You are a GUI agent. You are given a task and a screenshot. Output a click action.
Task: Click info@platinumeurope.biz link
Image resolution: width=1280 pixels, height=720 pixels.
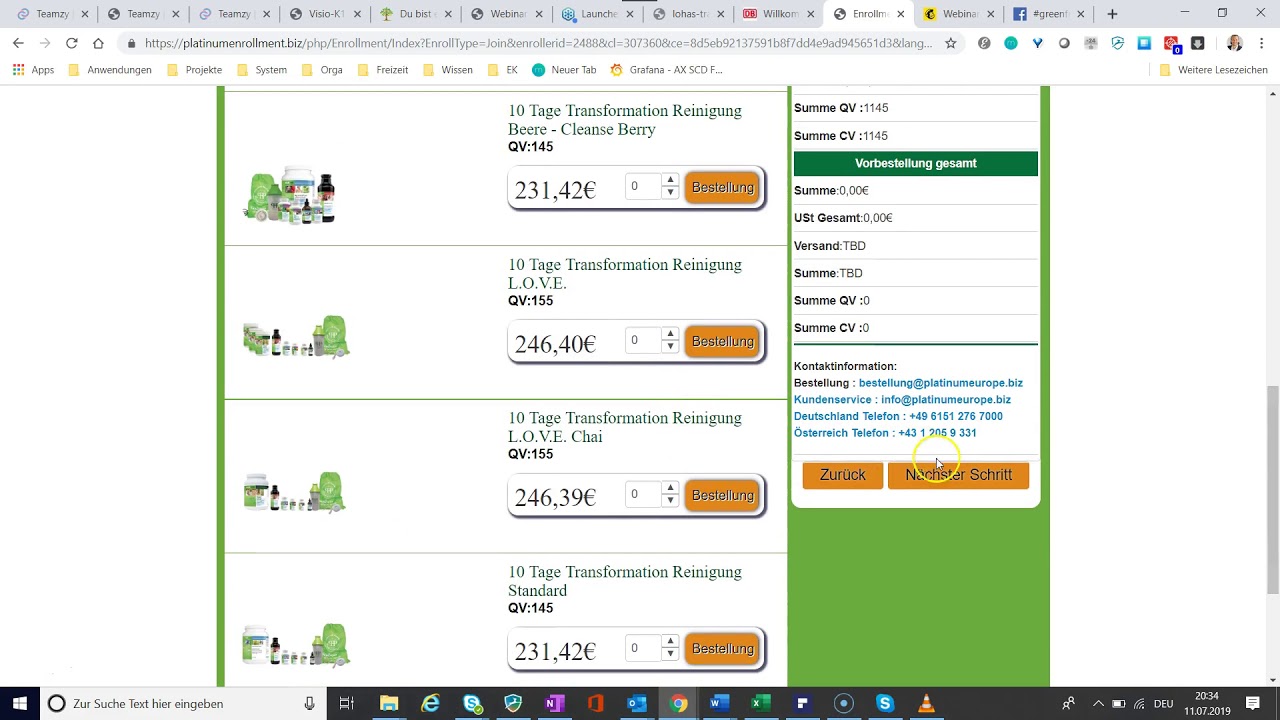tap(946, 400)
